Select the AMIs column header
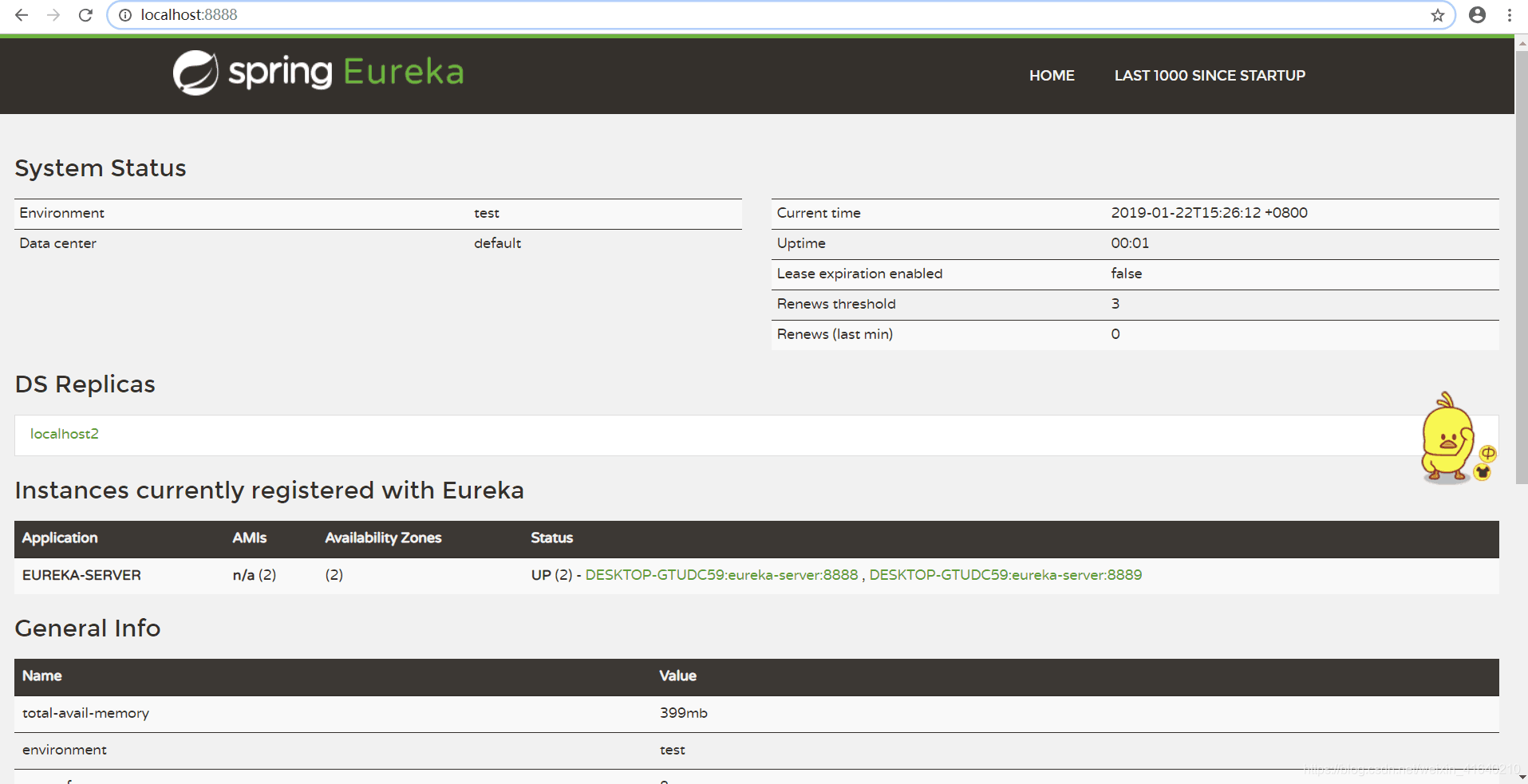The width and height of the screenshot is (1528, 784). (x=250, y=538)
